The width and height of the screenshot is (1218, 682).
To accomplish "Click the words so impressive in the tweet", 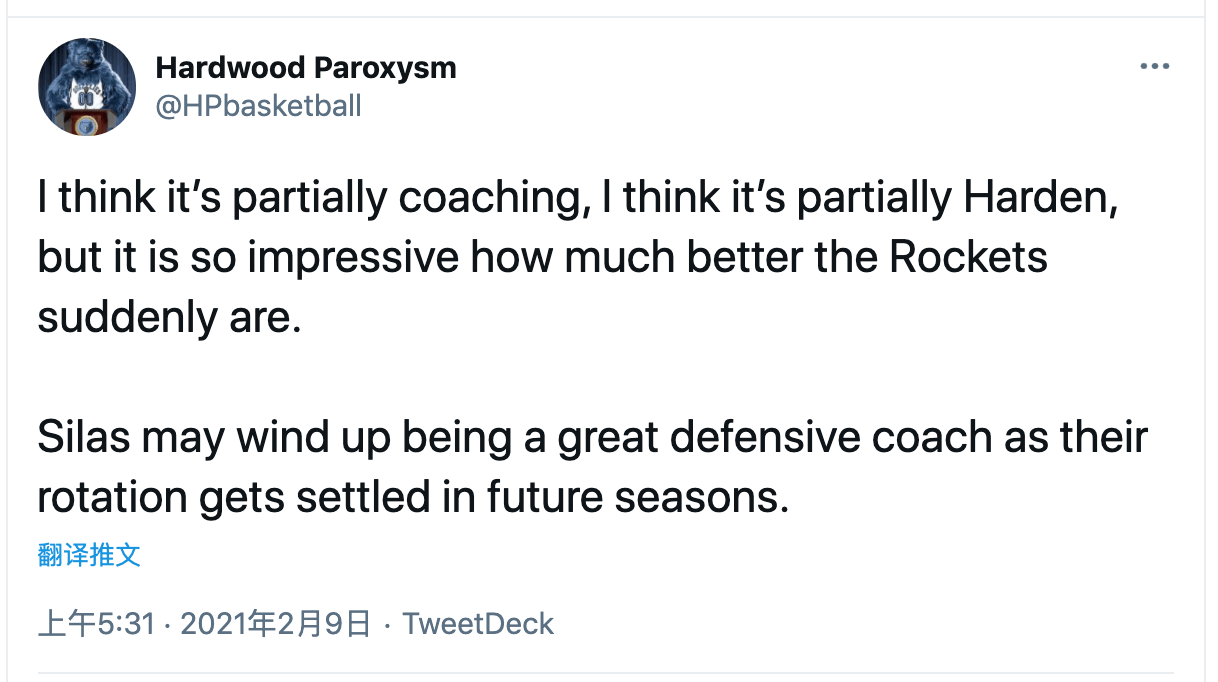I will 330,258.
